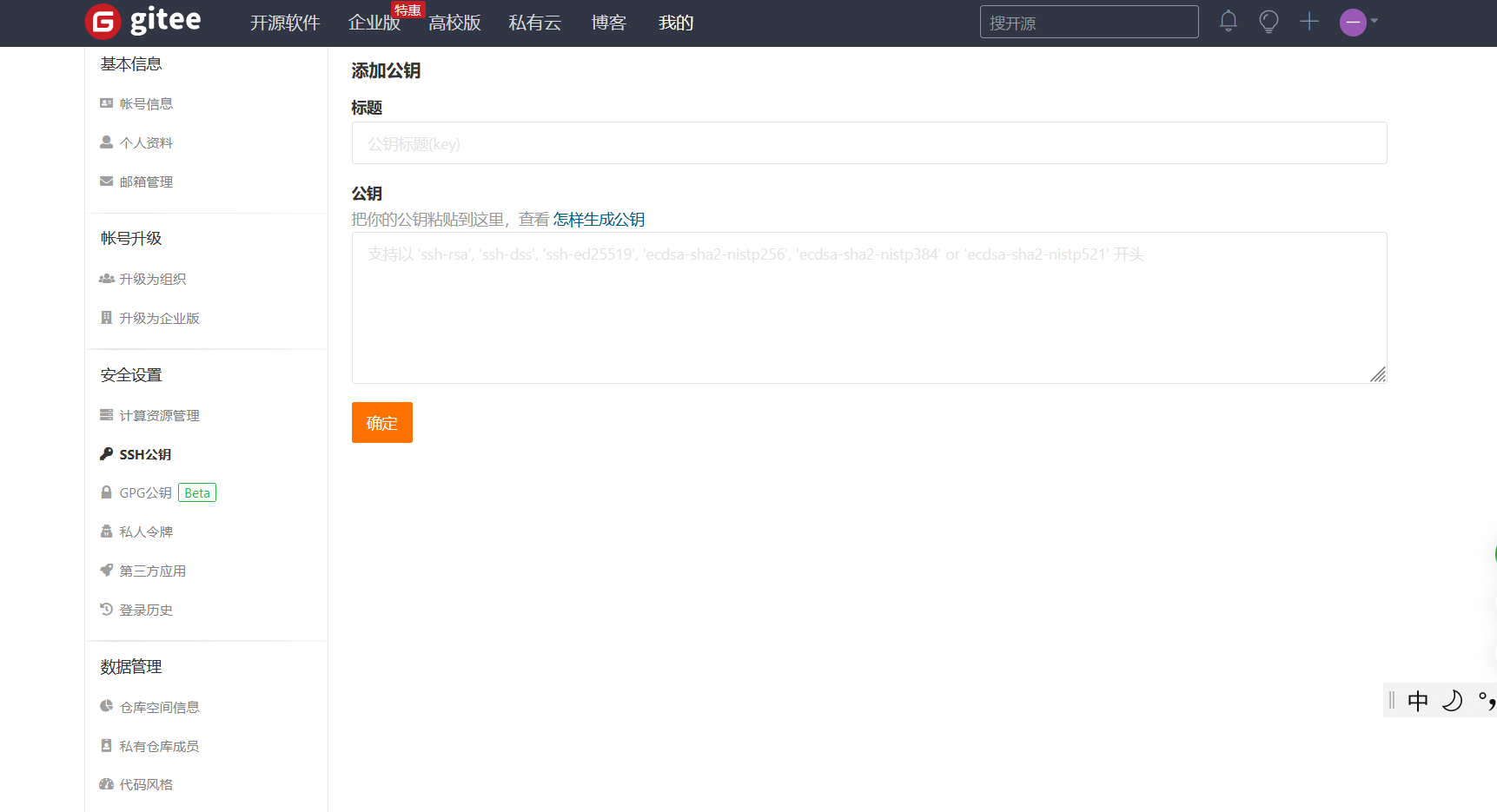Open 高校版 in top navigation

454,23
